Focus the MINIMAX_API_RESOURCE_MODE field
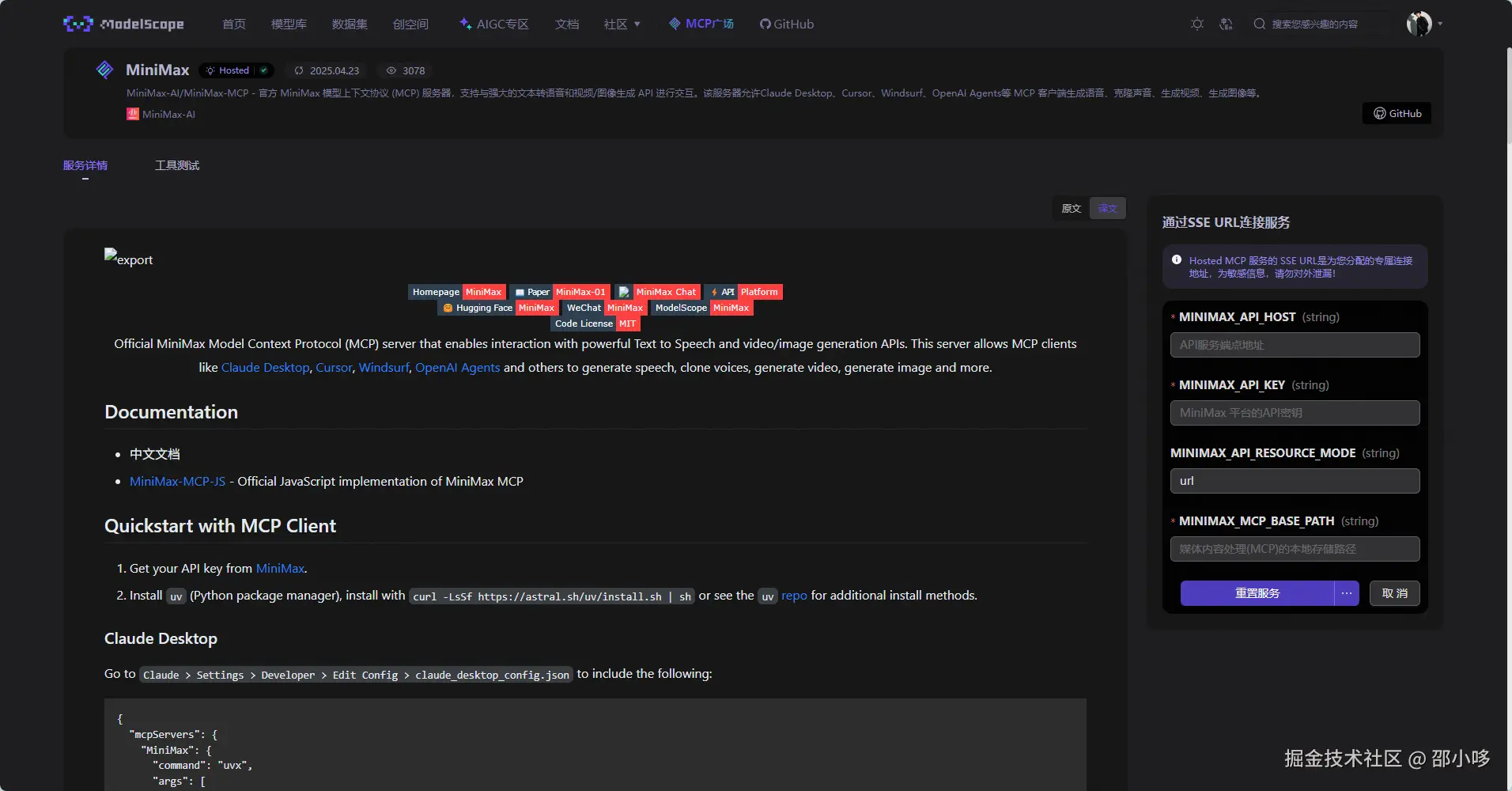The height and width of the screenshot is (791, 1512). (x=1295, y=481)
